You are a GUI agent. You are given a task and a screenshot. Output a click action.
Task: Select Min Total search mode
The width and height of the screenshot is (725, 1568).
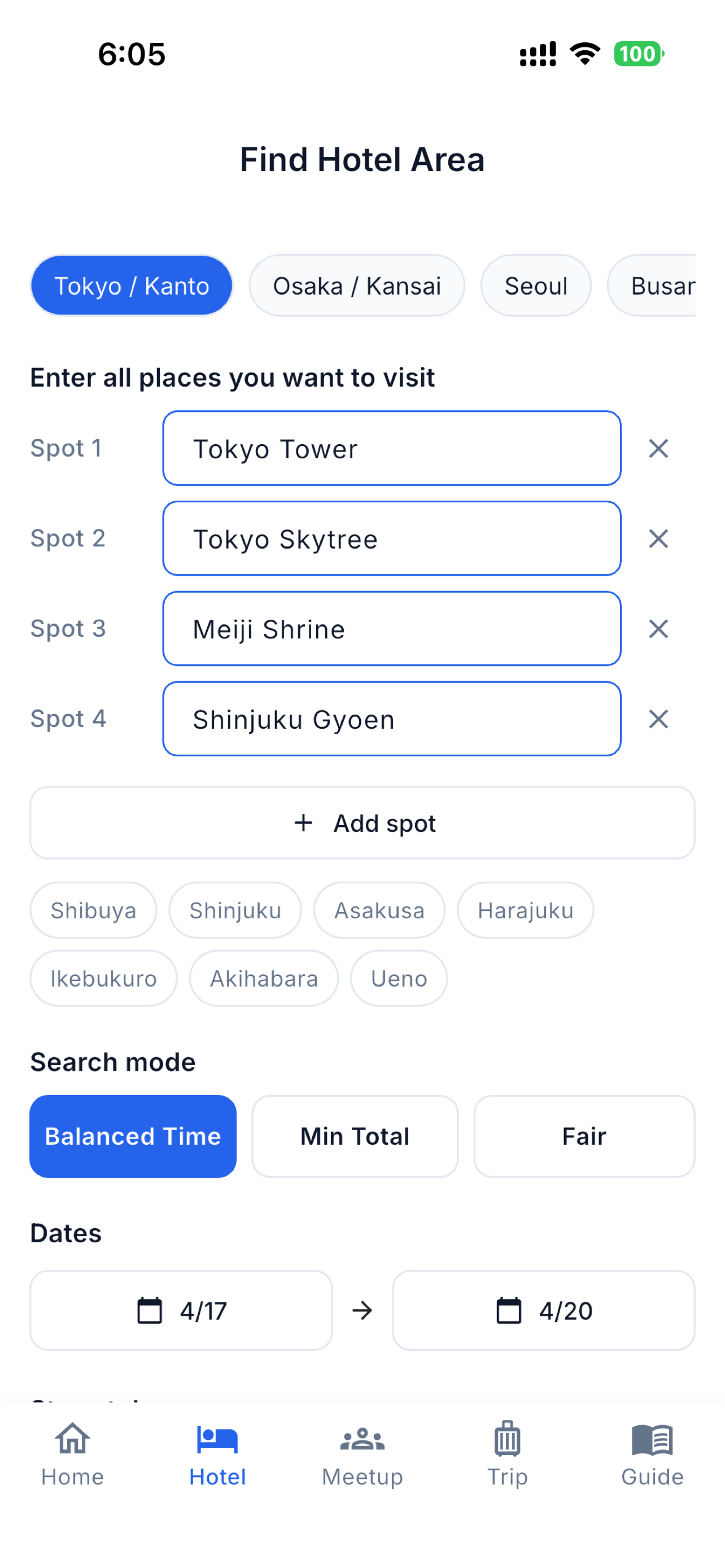point(355,1136)
